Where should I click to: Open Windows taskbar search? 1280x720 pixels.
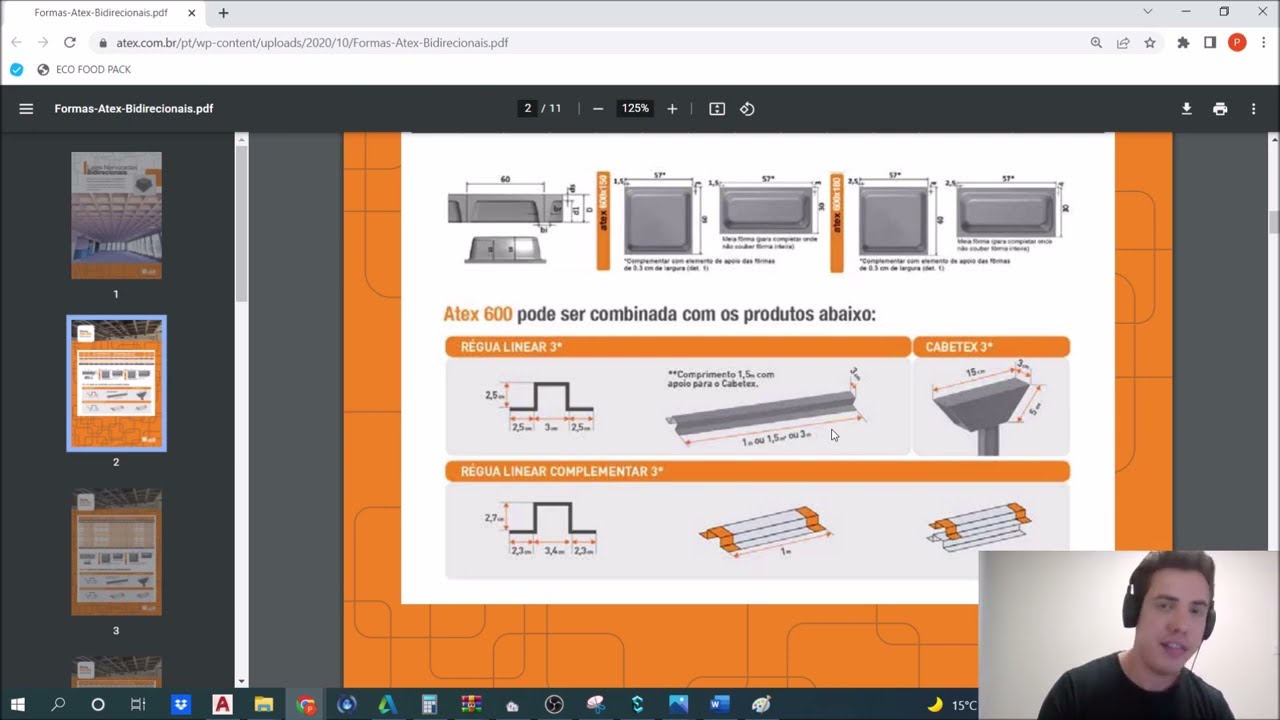58,705
